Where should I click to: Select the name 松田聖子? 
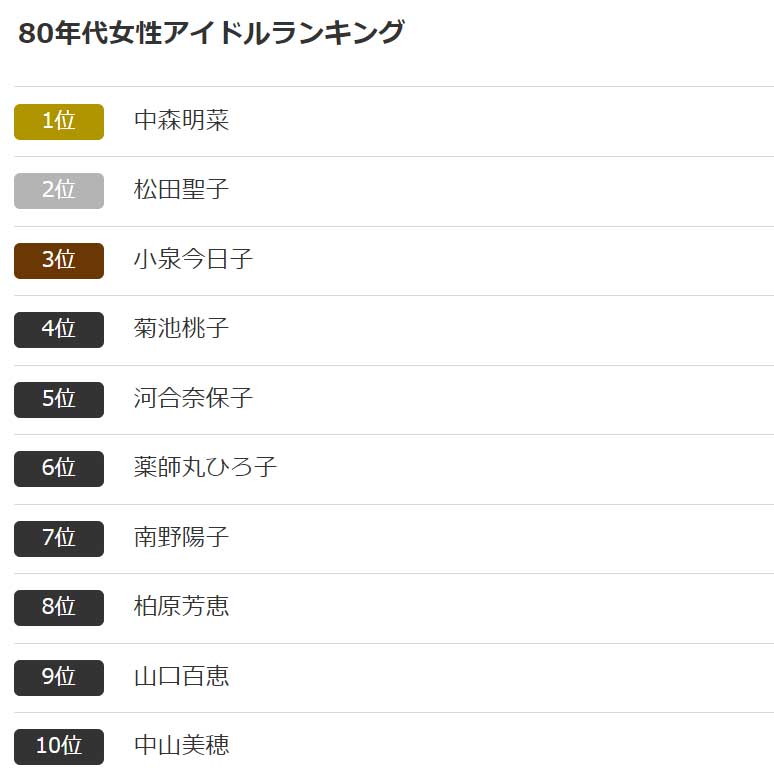click(181, 190)
